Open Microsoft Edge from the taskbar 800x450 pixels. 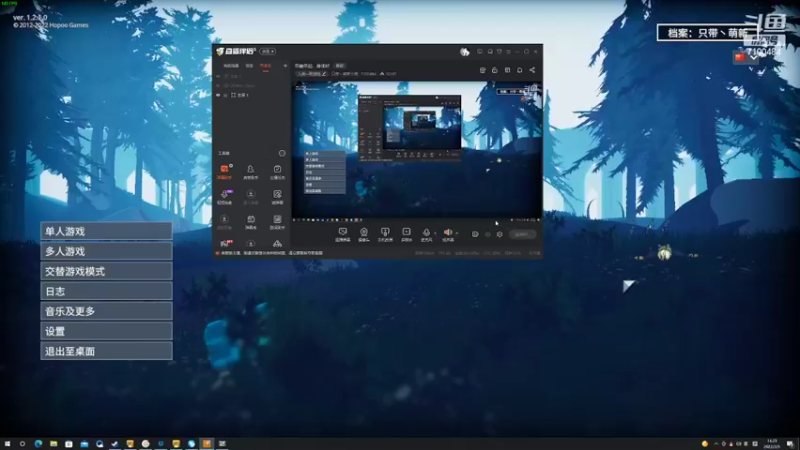pos(38,444)
